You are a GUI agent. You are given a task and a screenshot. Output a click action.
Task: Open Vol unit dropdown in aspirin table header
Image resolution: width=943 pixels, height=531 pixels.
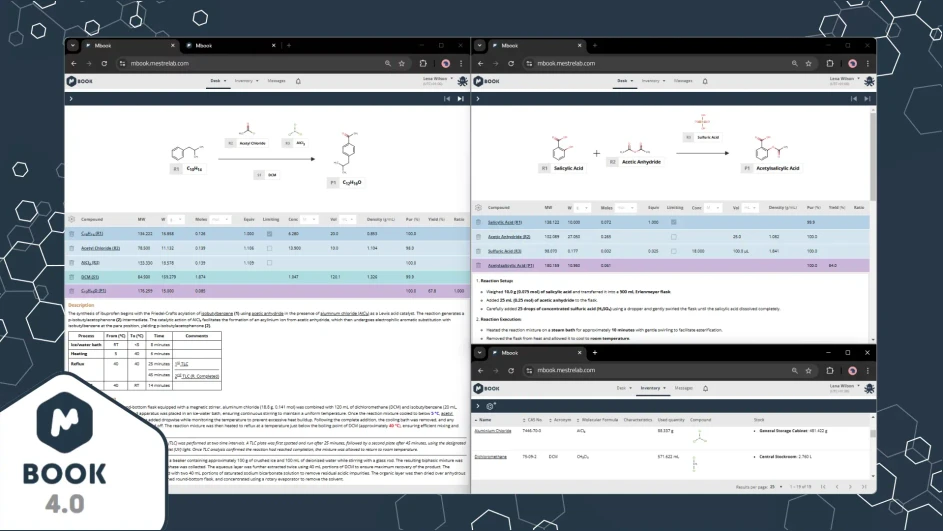[749, 207]
